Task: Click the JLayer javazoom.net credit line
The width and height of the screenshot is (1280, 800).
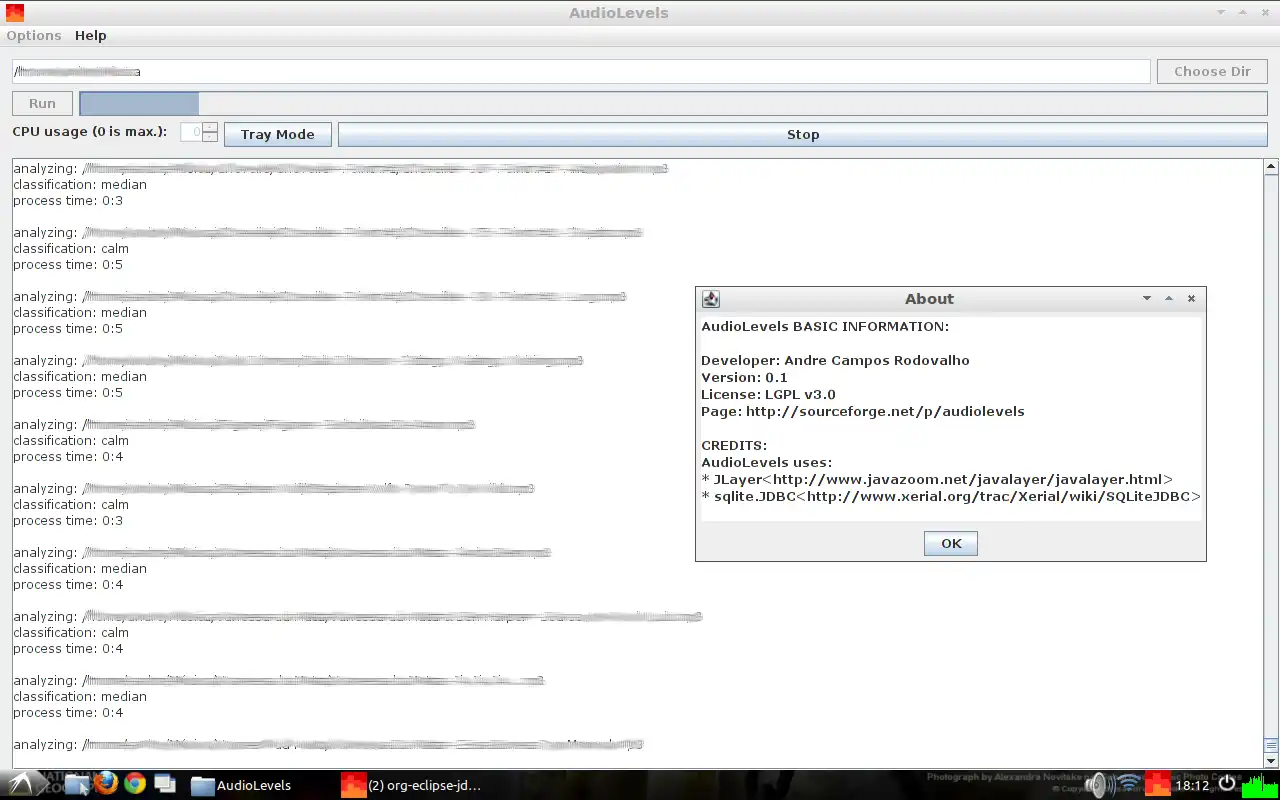Action: (x=937, y=479)
